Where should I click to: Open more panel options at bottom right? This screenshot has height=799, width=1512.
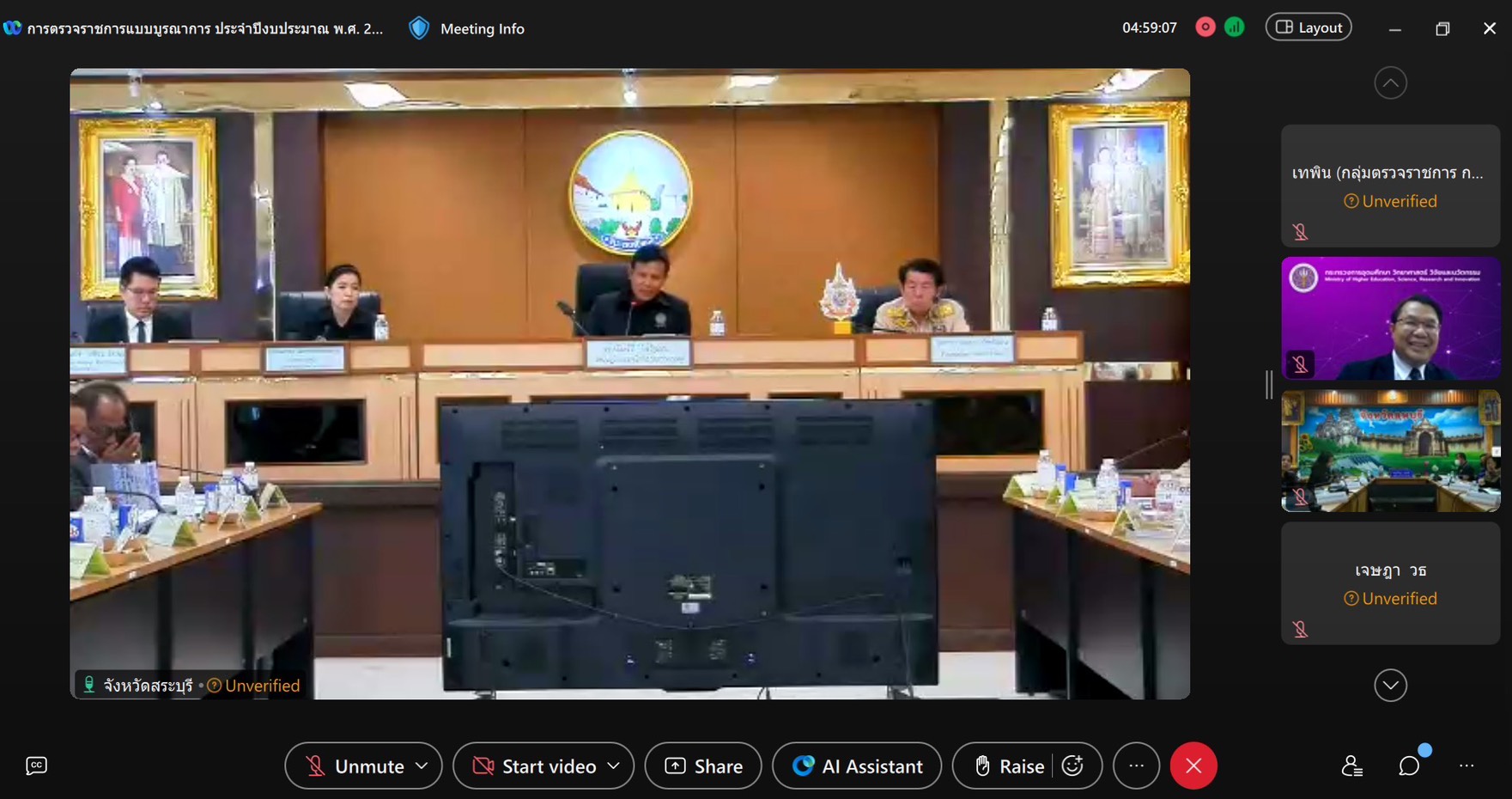pyautogui.click(x=1466, y=765)
